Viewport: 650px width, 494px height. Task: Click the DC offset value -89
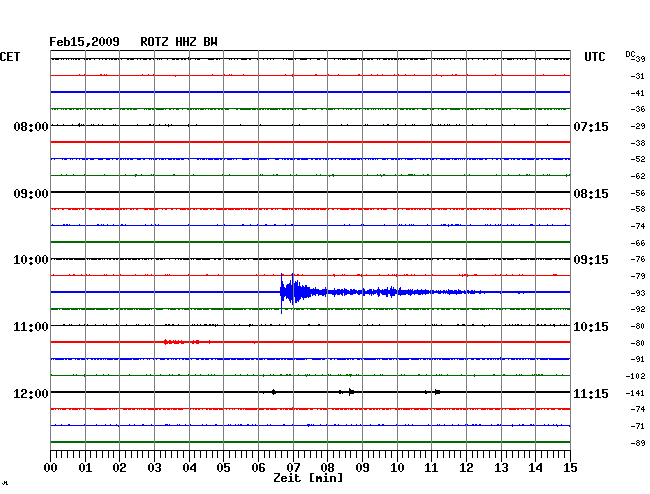click(x=638, y=443)
